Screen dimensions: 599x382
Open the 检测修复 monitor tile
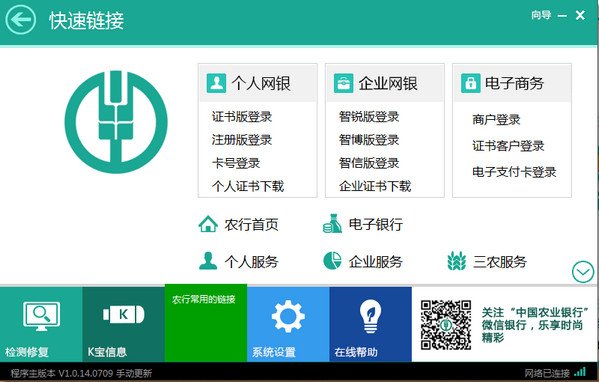[x=41, y=324]
